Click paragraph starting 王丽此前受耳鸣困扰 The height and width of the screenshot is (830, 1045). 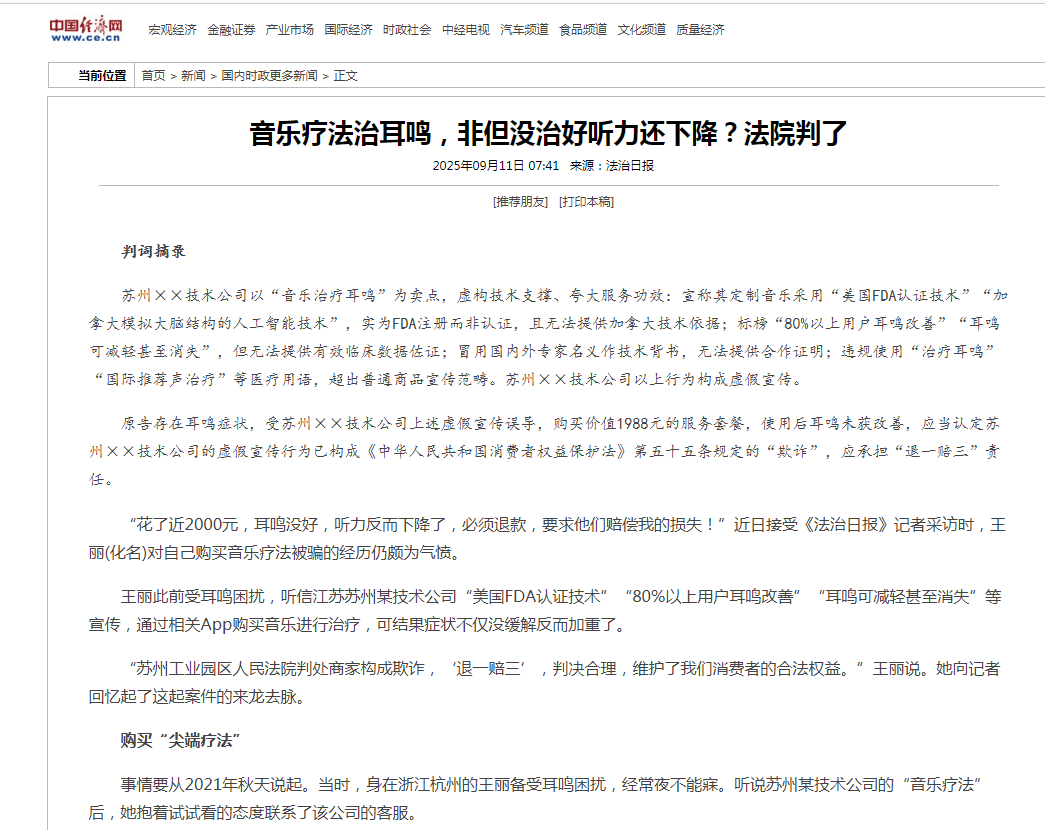545,611
